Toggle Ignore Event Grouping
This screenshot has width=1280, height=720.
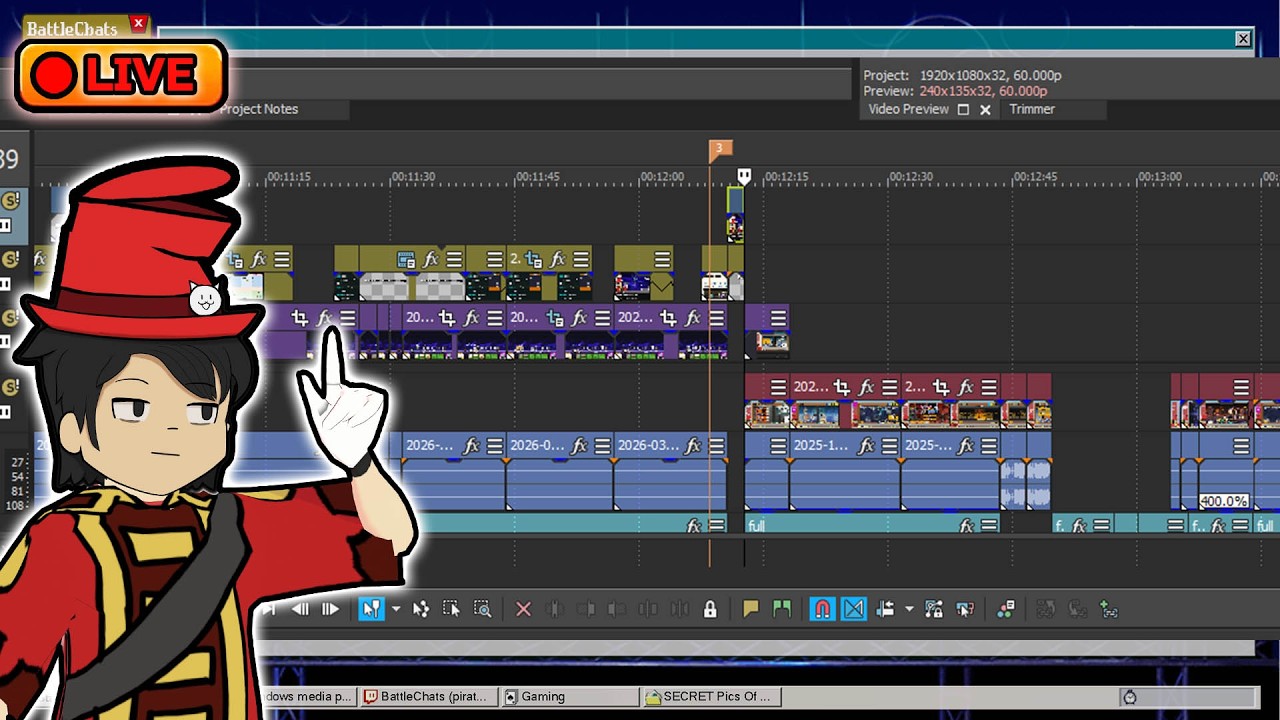[x=965, y=609]
